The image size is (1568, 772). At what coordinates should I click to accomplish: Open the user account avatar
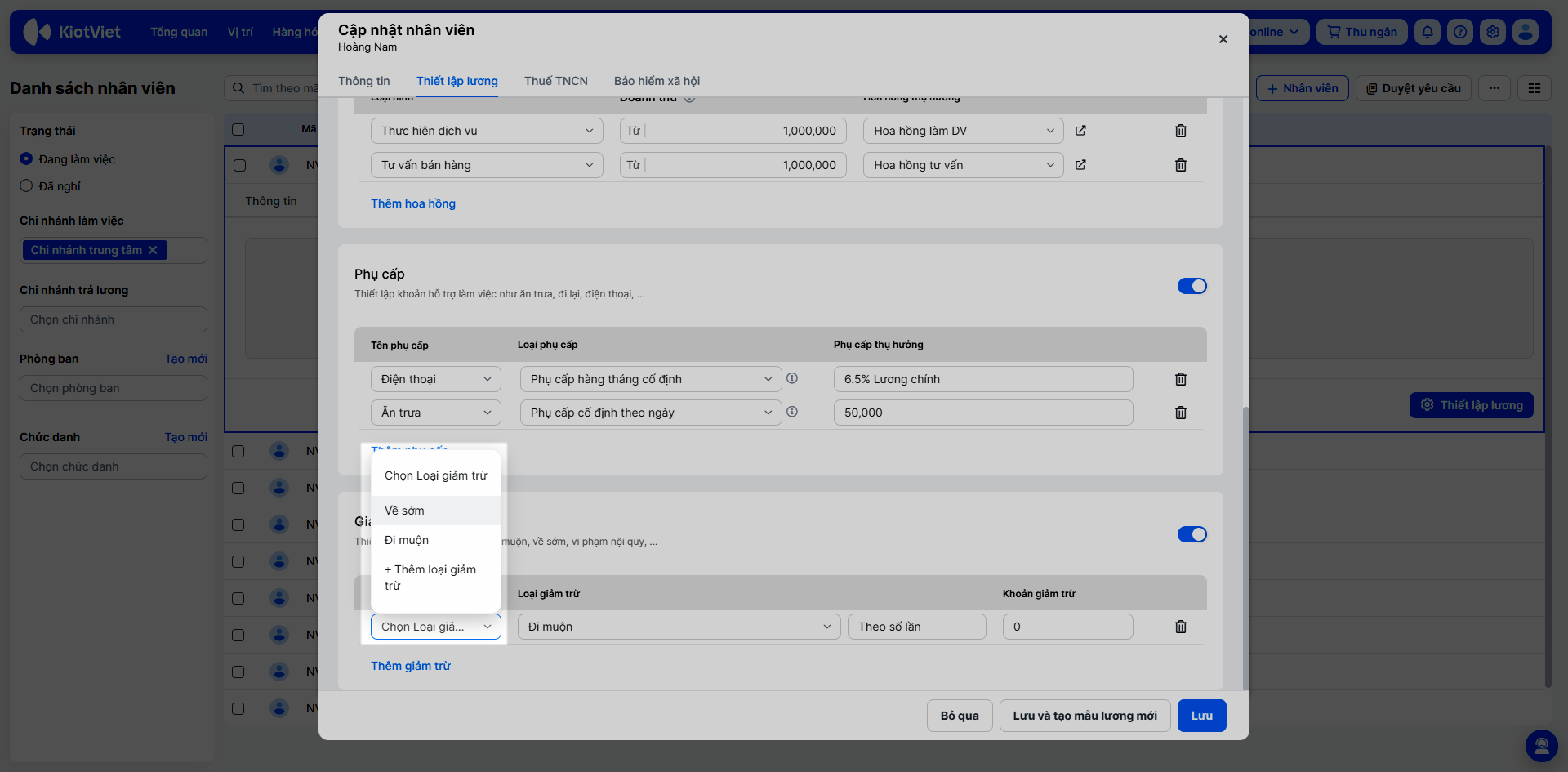coord(1526,32)
